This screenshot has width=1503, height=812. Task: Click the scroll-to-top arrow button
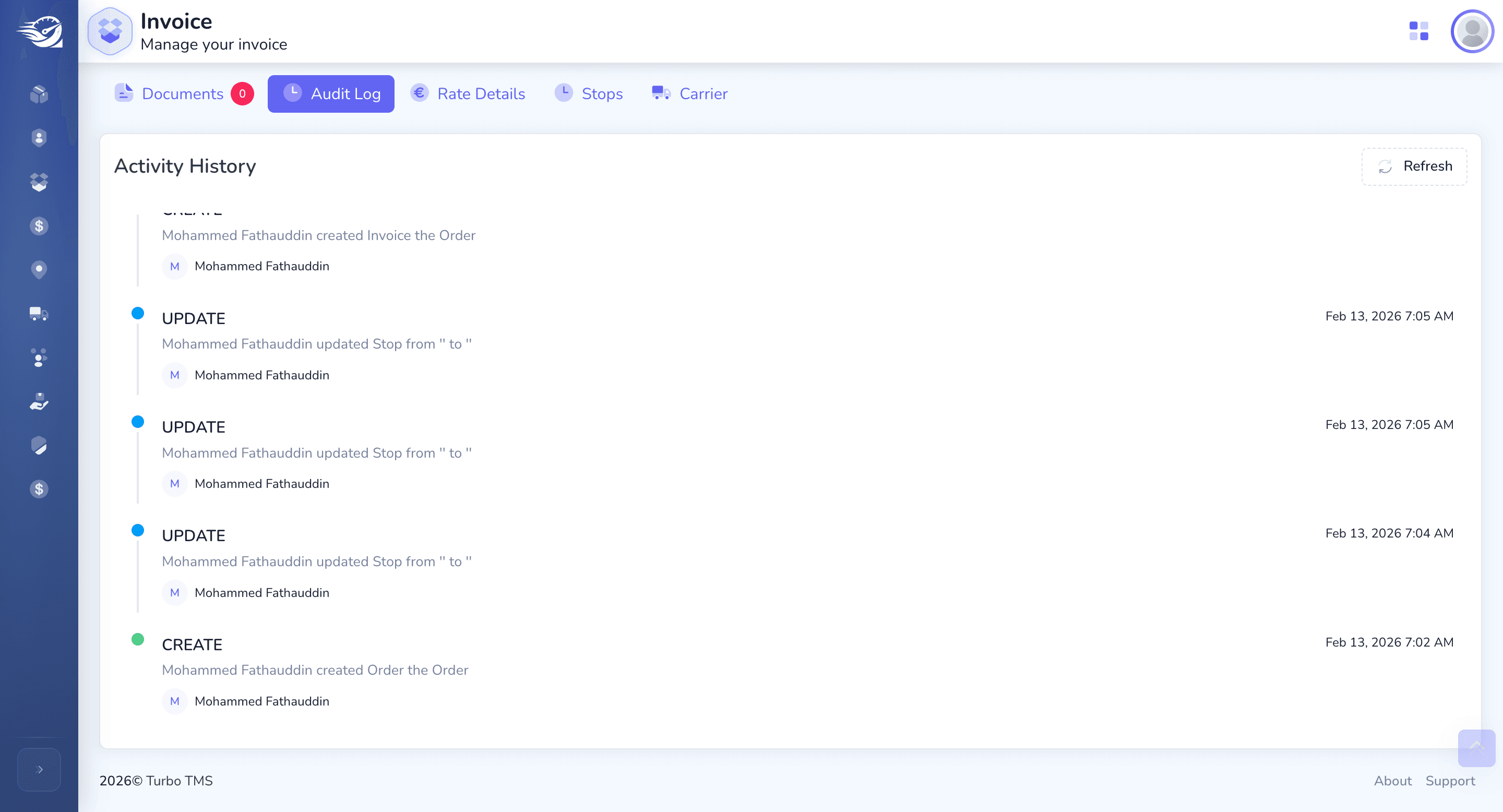(x=1476, y=748)
